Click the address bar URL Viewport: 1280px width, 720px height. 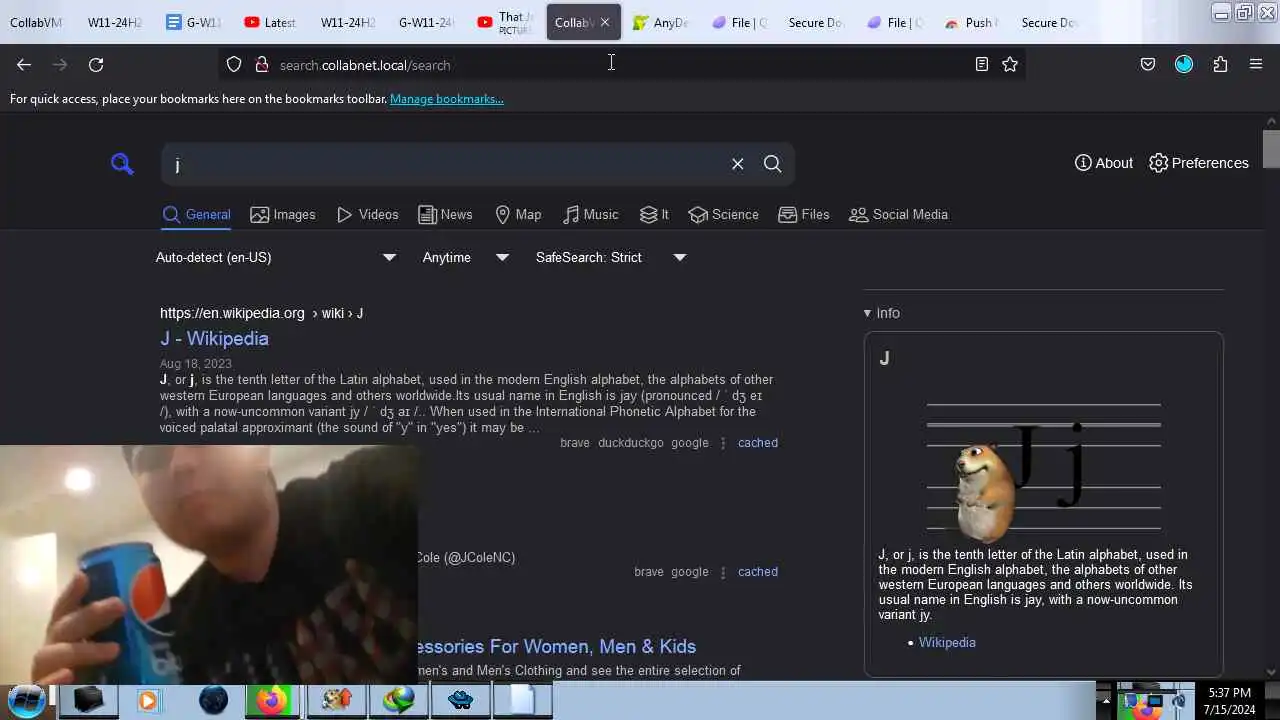(365, 65)
